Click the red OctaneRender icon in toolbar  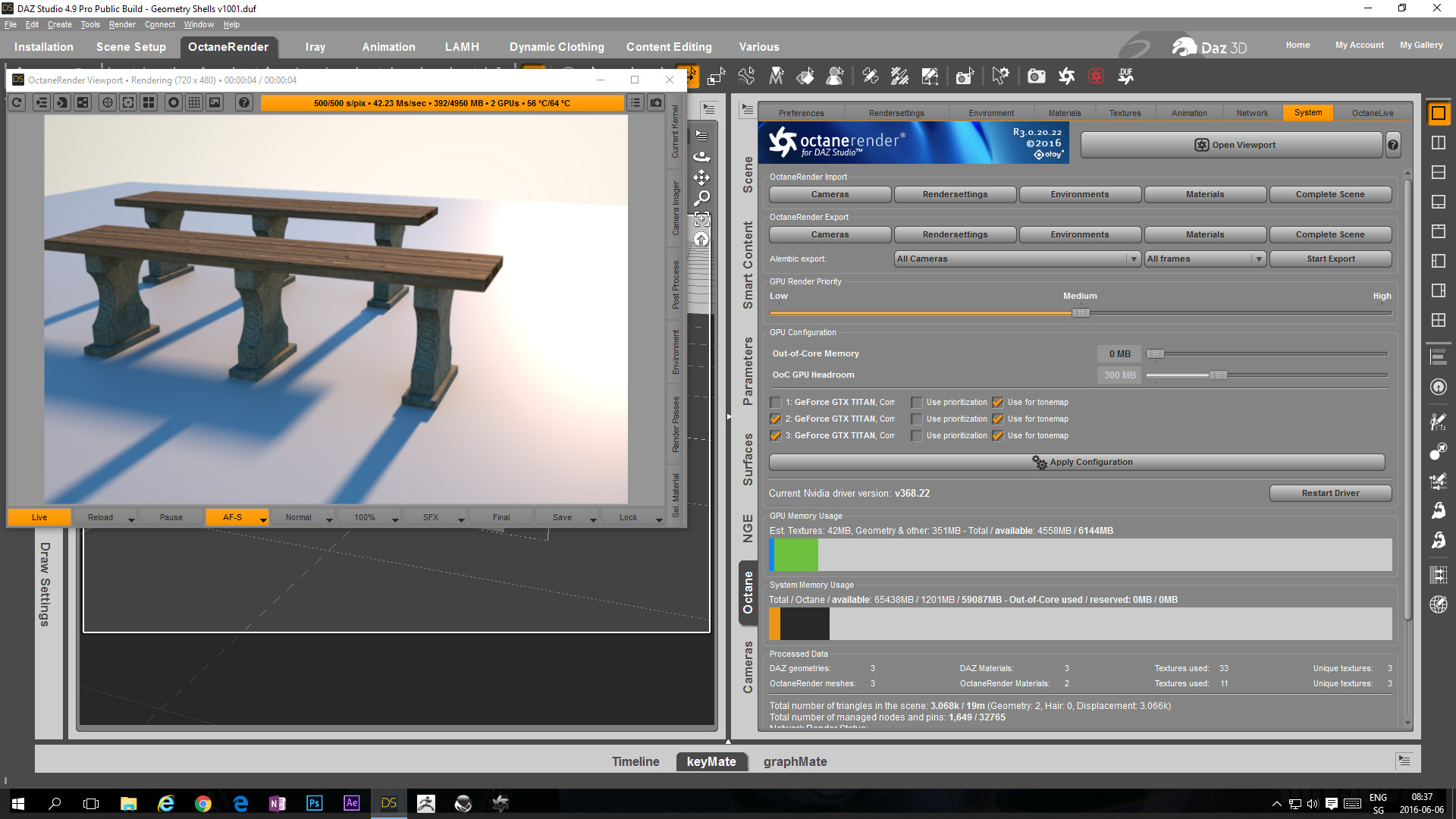click(1096, 76)
